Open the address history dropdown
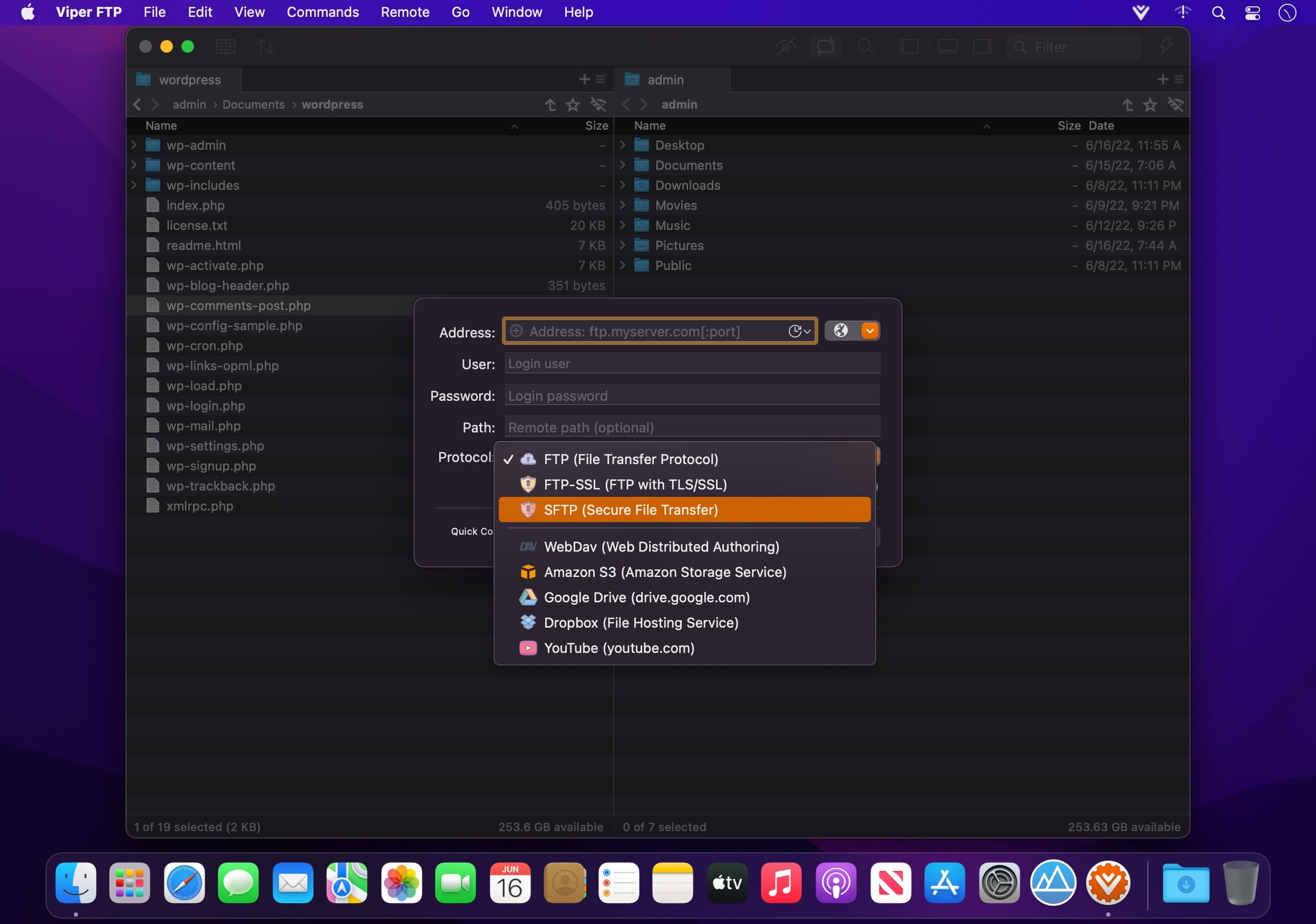The image size is (1316, 924). pos(800,331)
